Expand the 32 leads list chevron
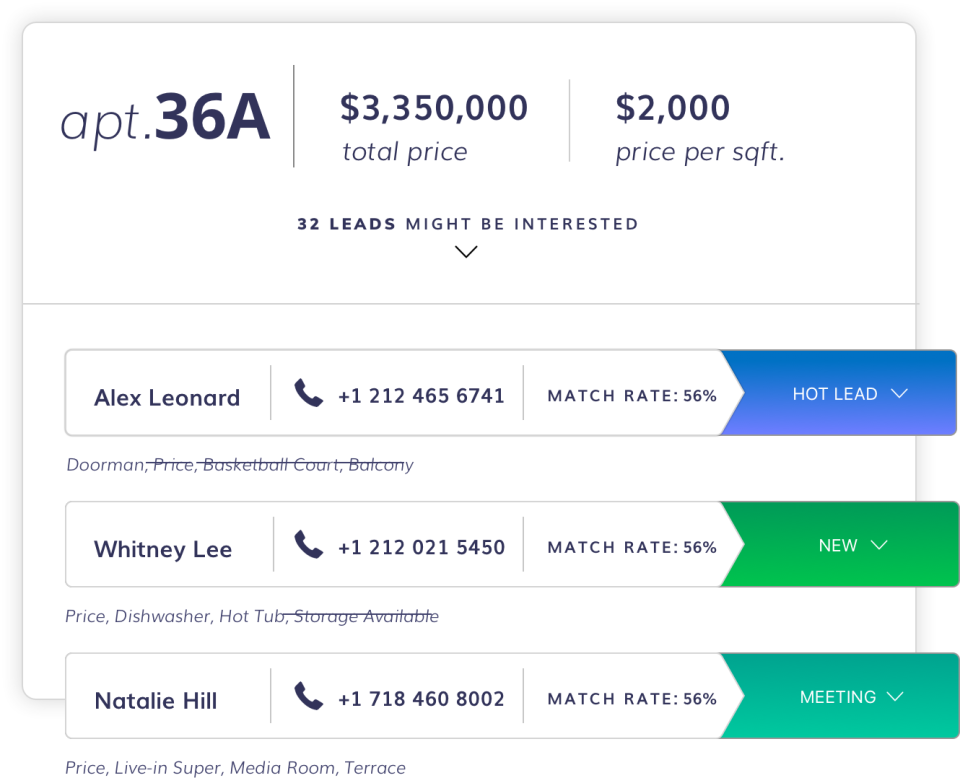 pos(466,252)
